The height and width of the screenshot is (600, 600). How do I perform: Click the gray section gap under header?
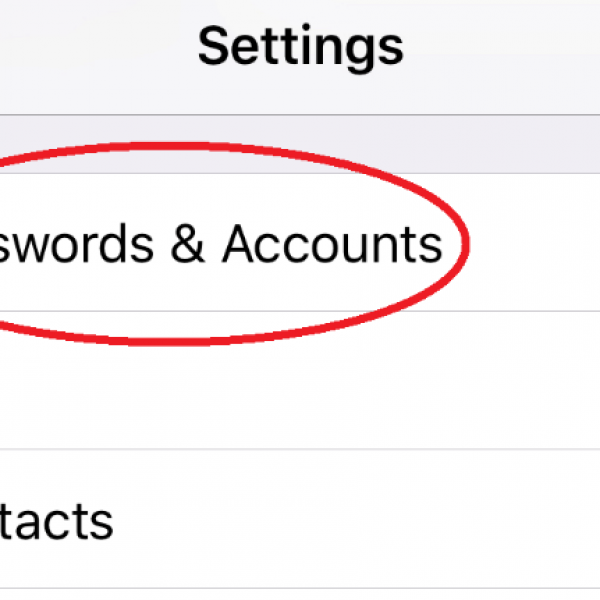300,144
